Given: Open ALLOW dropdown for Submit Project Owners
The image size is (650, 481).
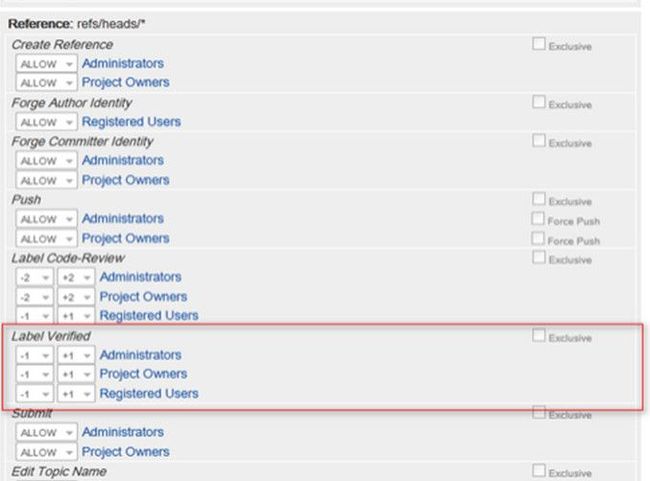Looking at the screenshot, I should 47,452.
